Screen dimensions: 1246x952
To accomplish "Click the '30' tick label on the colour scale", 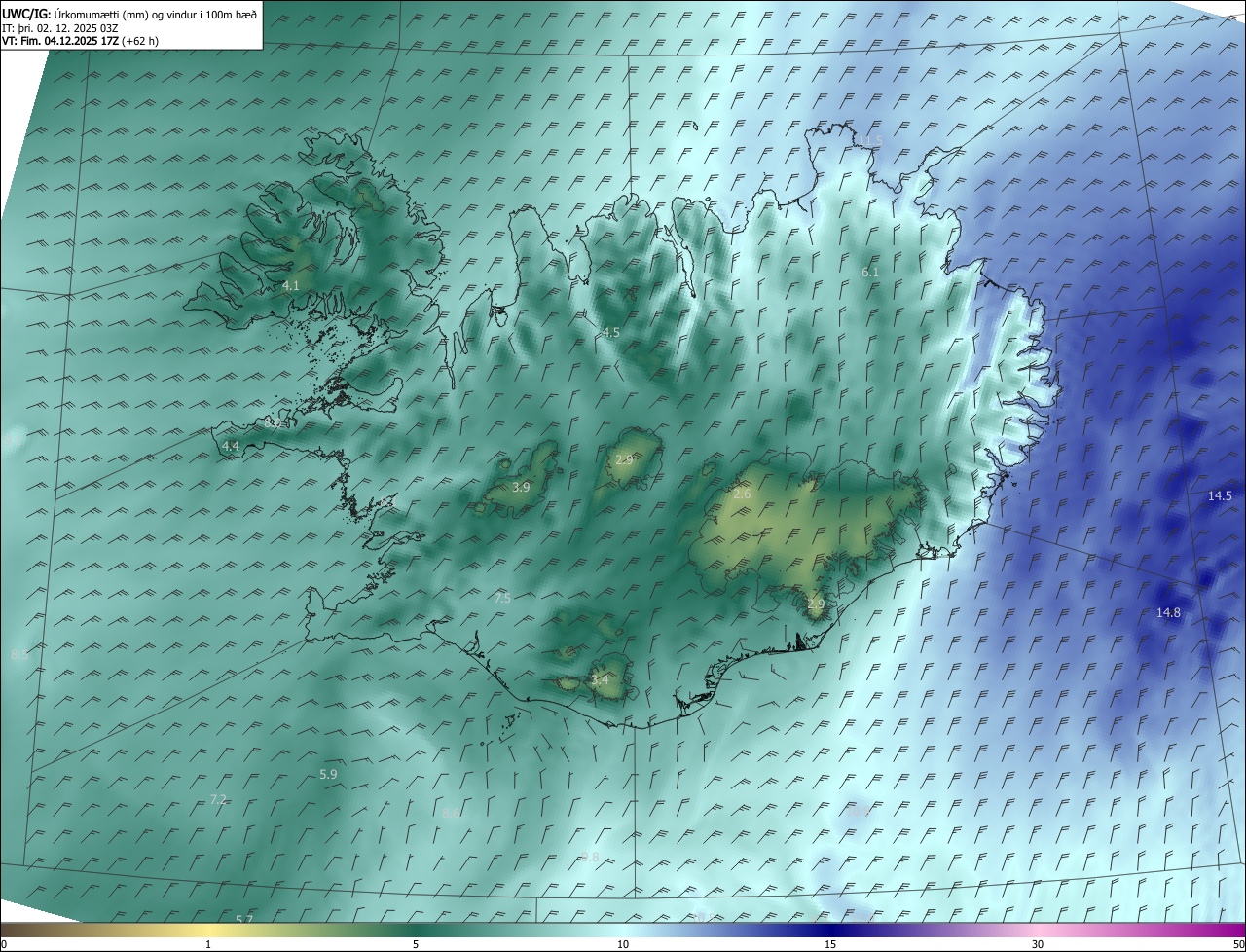I will (x=1038, y=944).
